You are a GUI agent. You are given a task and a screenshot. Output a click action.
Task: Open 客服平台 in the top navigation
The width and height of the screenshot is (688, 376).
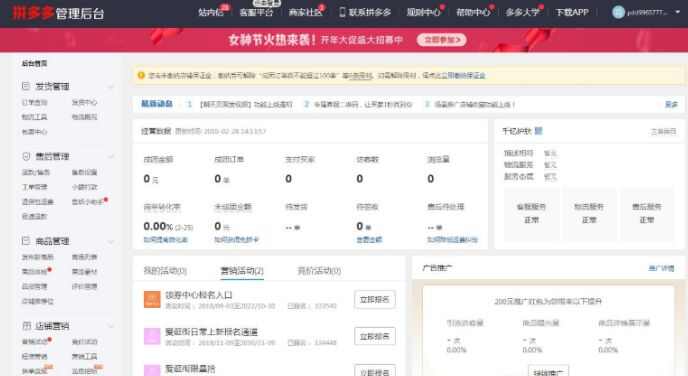click(x=256, y=12)
